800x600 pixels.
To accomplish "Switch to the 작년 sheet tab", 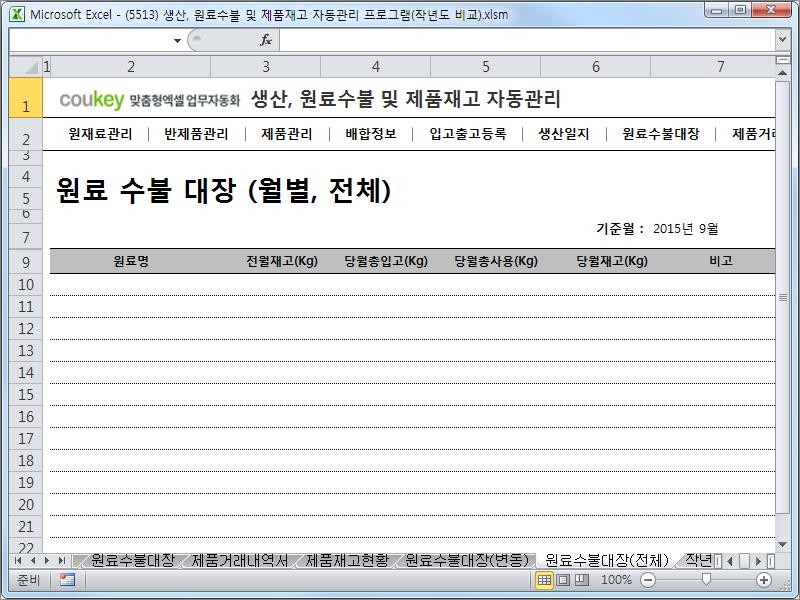I will [698, 560].
